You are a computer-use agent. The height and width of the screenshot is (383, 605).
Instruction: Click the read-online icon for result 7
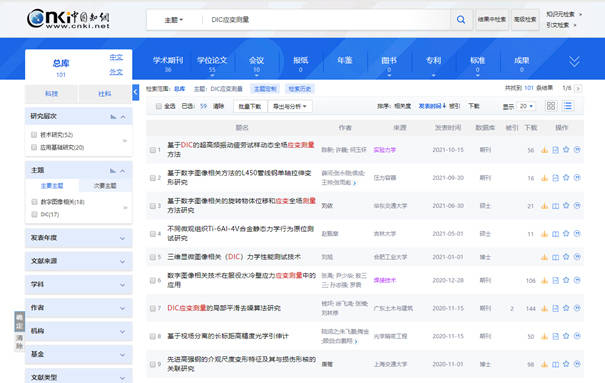555,308
